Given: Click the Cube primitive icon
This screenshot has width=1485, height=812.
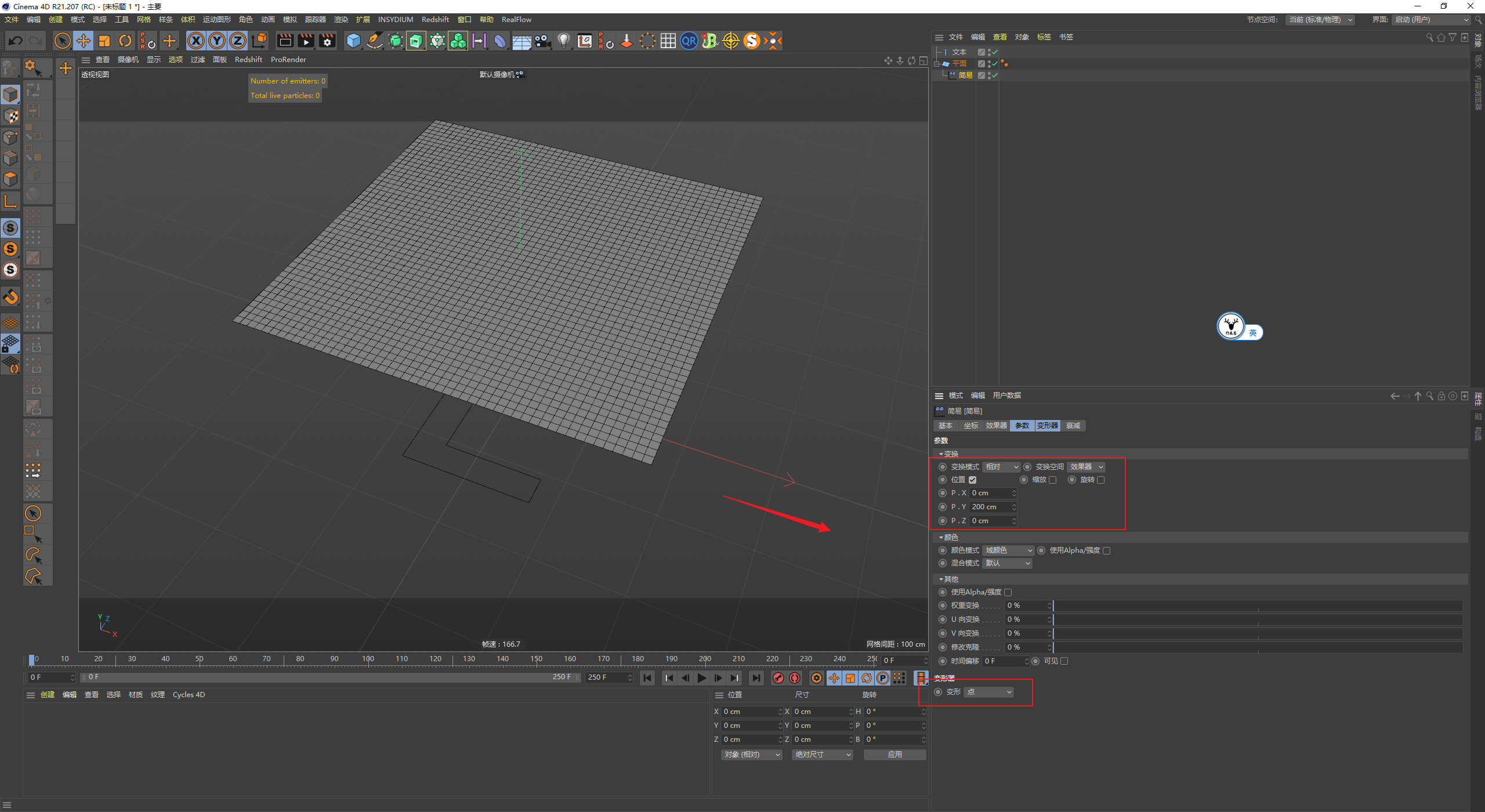Looking at the screenshot, I should pyautogui.click(x=353, y=41).
